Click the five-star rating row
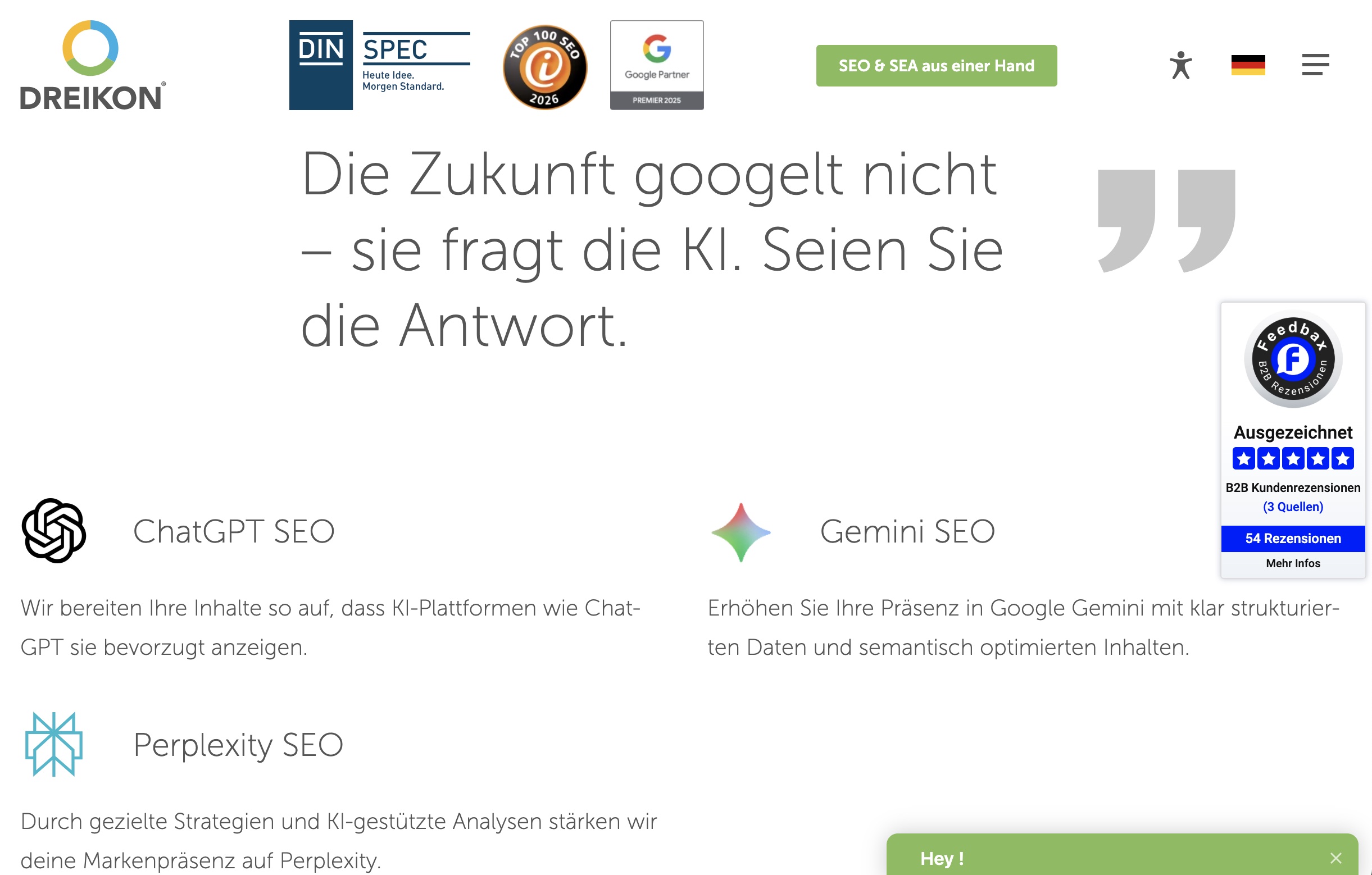Viewport: 1372px width, 875px height. coord(1292,459)
